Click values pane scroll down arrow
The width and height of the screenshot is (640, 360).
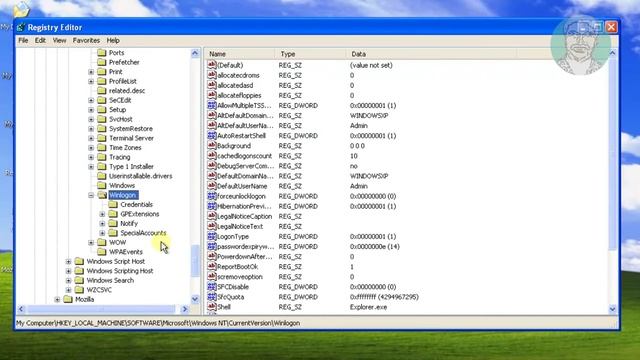[x=612, y=309]
